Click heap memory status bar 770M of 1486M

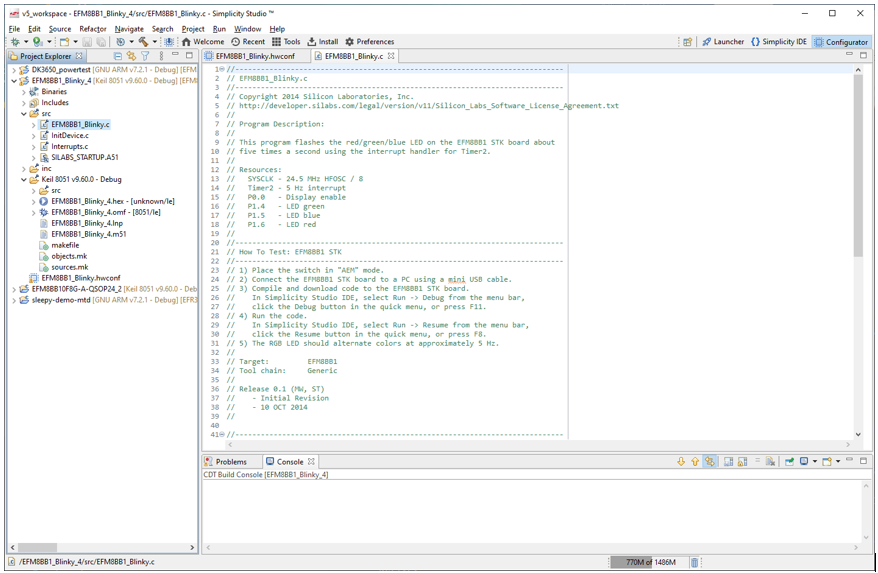pos(648,562)
